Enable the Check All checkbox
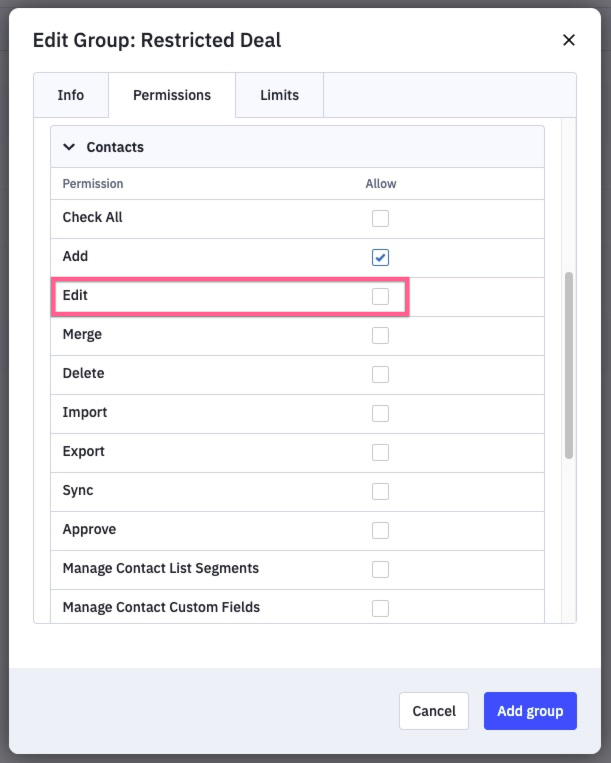The height and width of the screenshot is (763, 611). coord(380,218)
